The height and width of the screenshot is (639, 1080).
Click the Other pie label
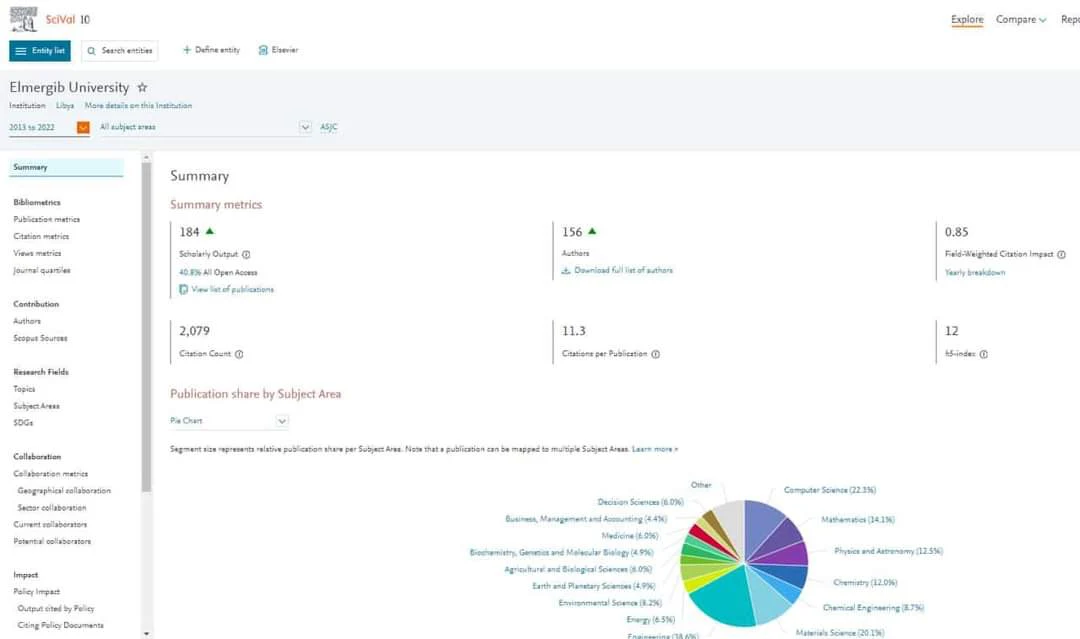(x=701, y=485)
